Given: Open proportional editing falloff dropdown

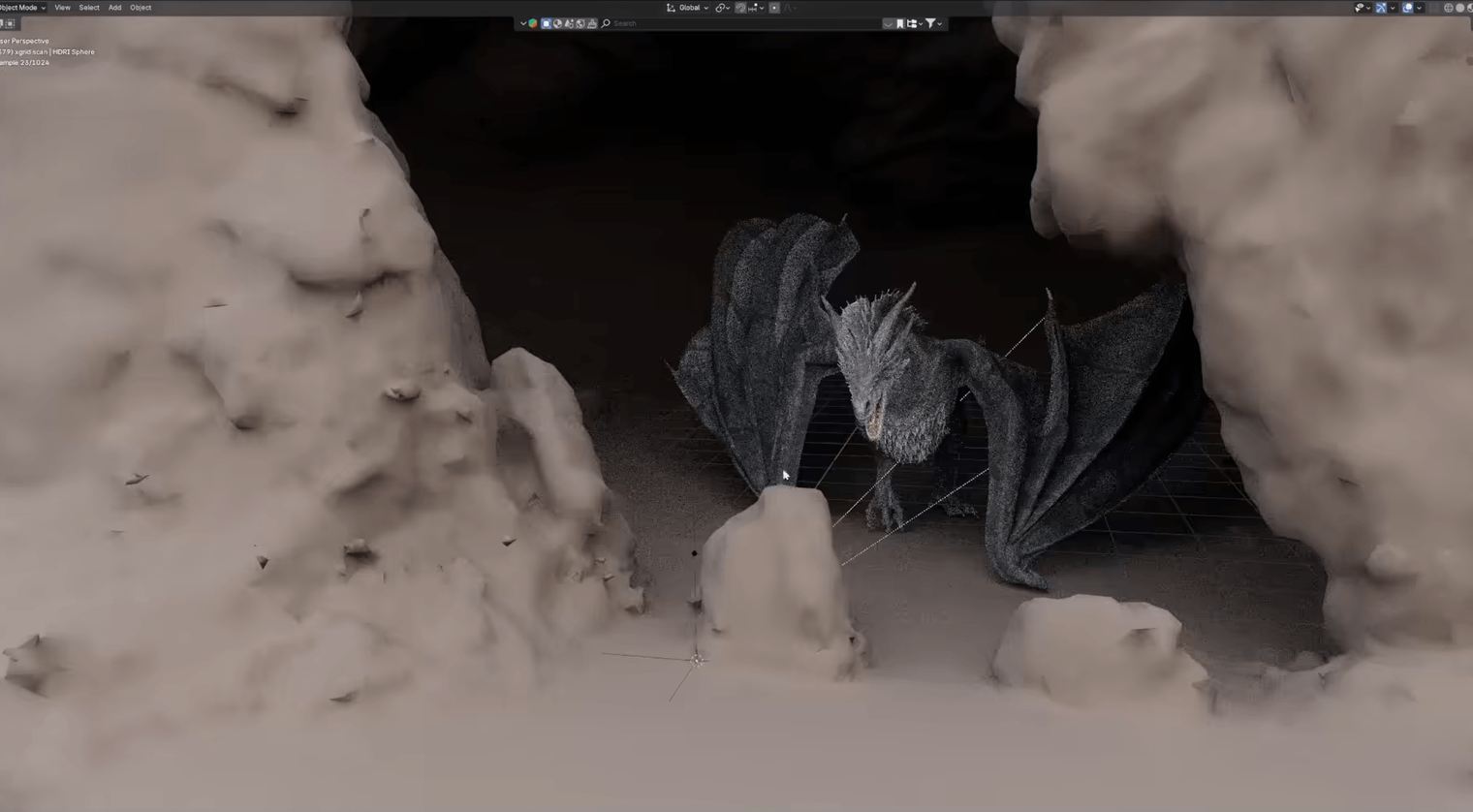Looking at the screenshot, I should pyautogui.click(x=789, y=8).
